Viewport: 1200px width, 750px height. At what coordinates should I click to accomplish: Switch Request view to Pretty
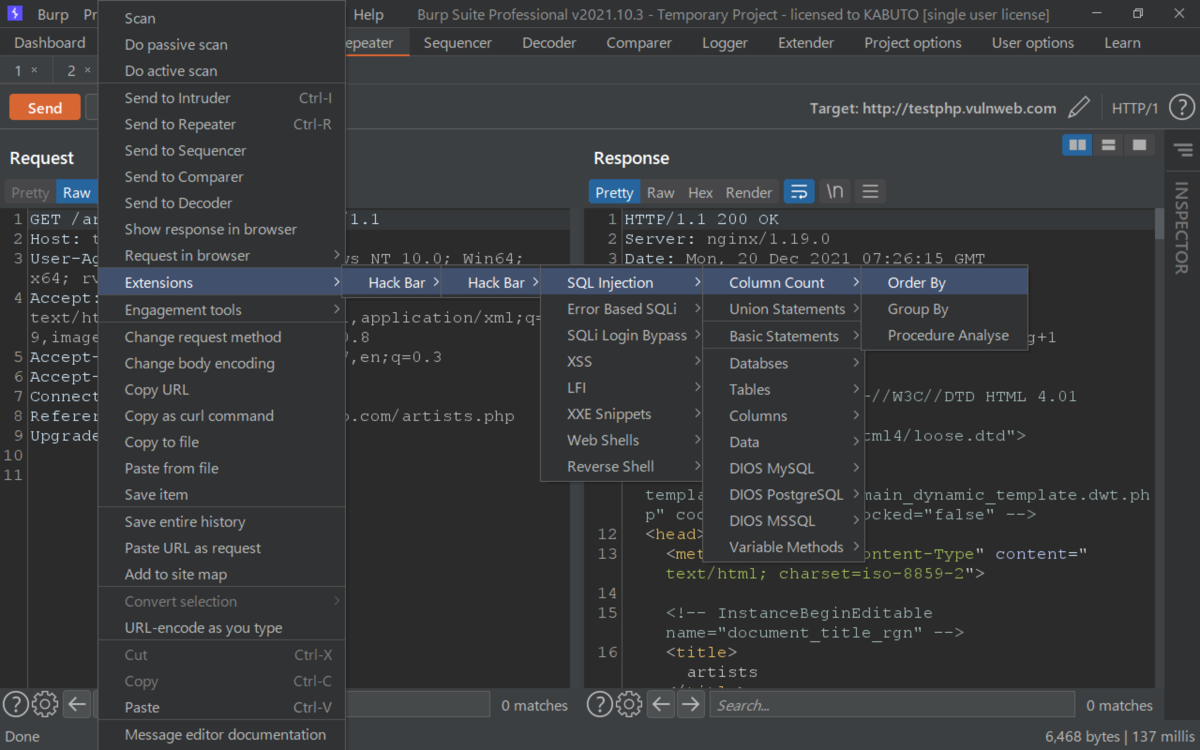(30, 193)
